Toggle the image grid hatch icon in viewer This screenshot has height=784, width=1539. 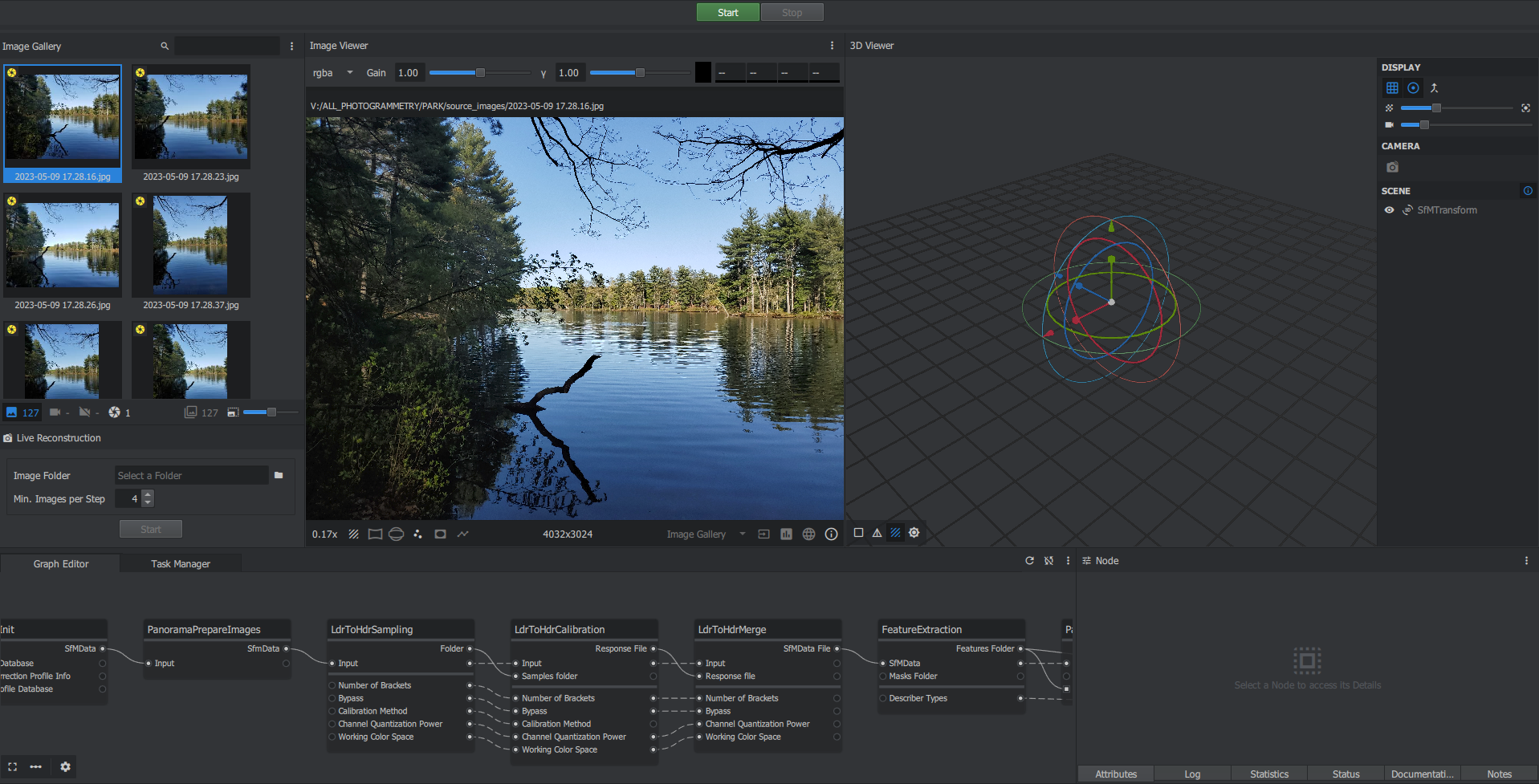click(x=353, y=534)
